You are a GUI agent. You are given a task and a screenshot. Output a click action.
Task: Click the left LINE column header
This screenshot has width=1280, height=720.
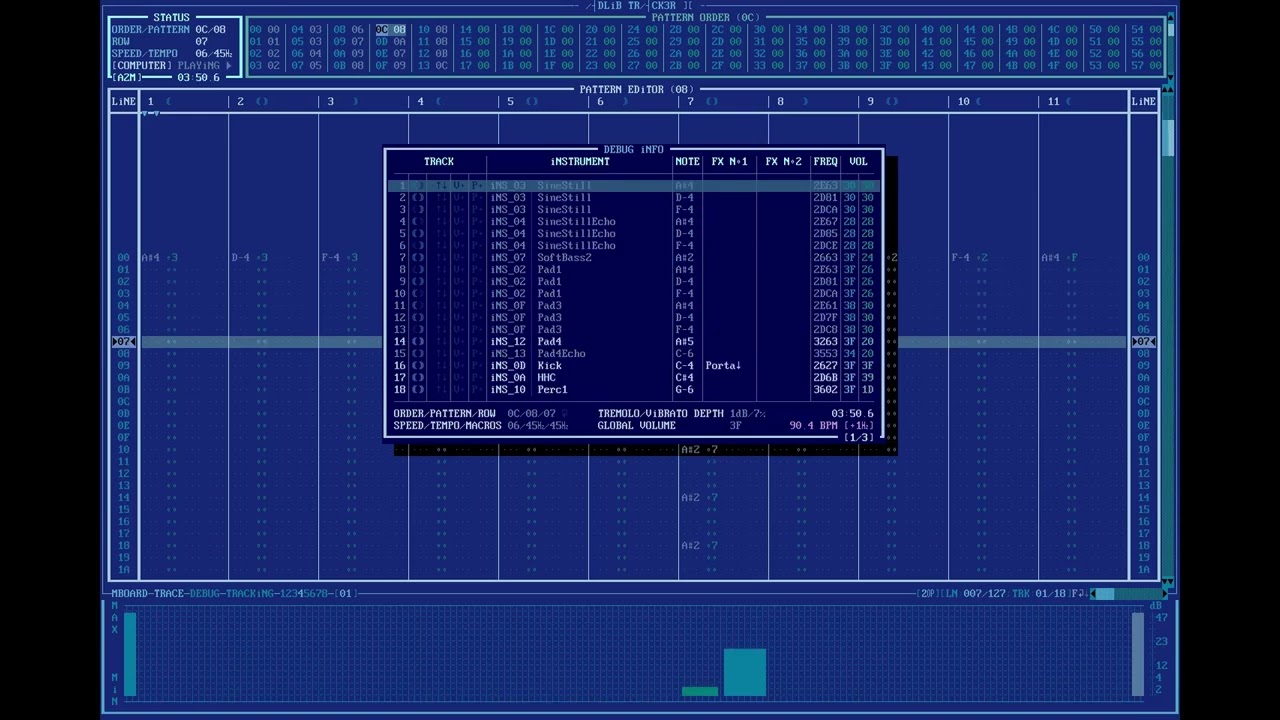pyautogui.click(x=123, y=102)
